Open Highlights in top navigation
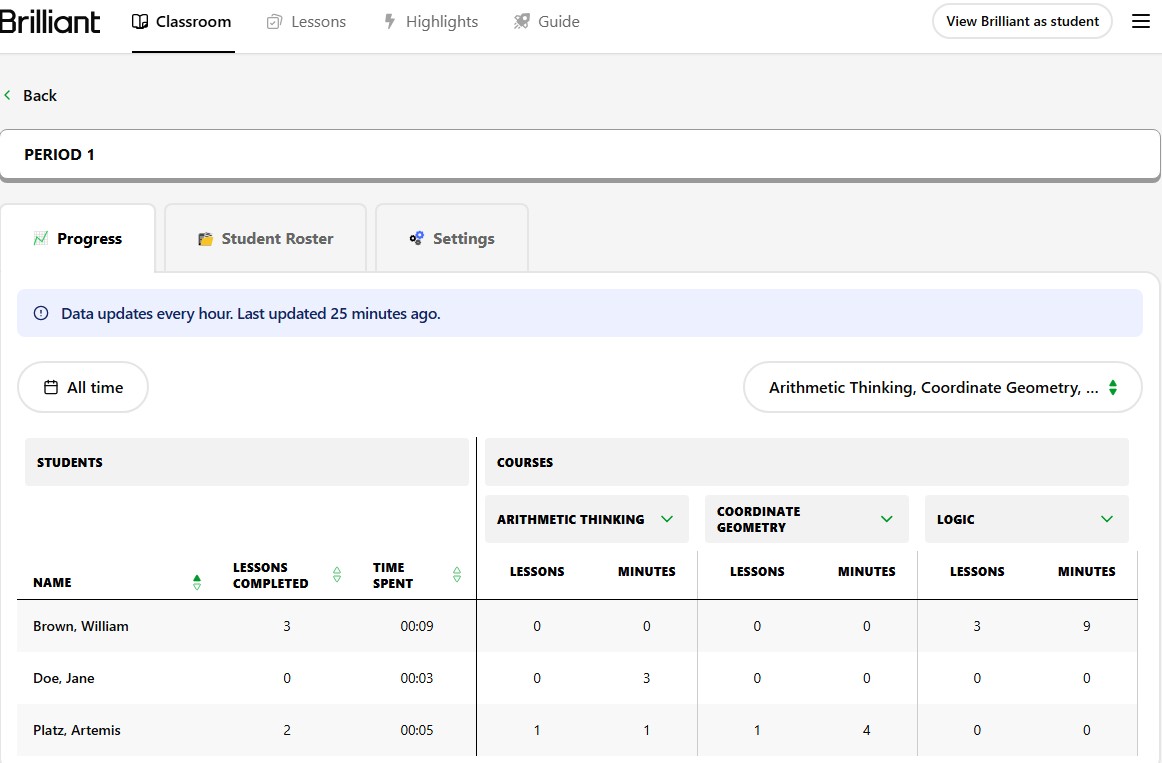The height and width of the screenshot is (763, 1162). click(x=431, y=21)
